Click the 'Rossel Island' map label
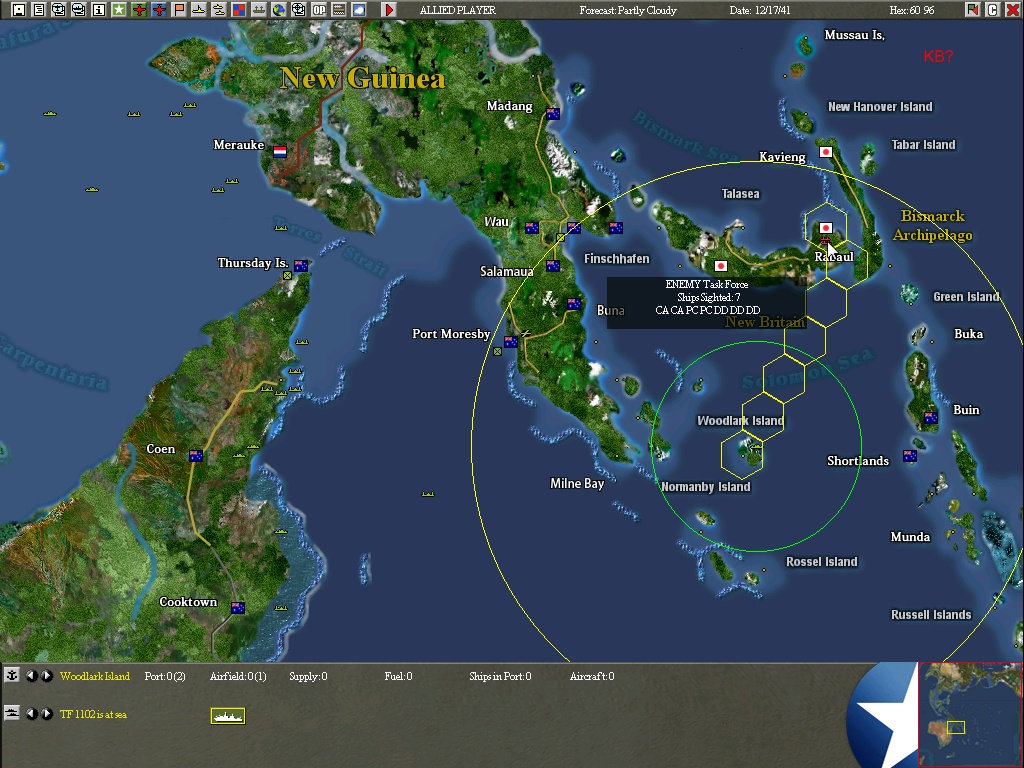 [x=822, y=562]
